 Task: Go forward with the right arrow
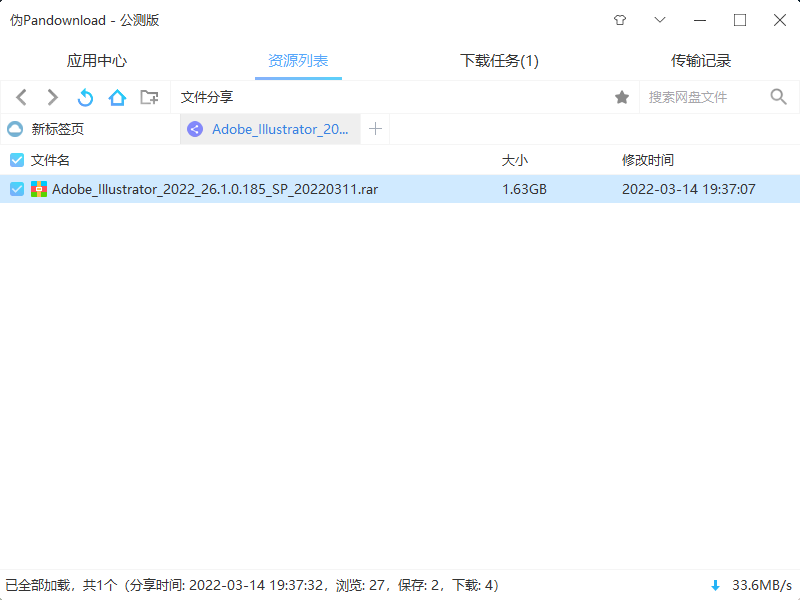pos(53,97)
